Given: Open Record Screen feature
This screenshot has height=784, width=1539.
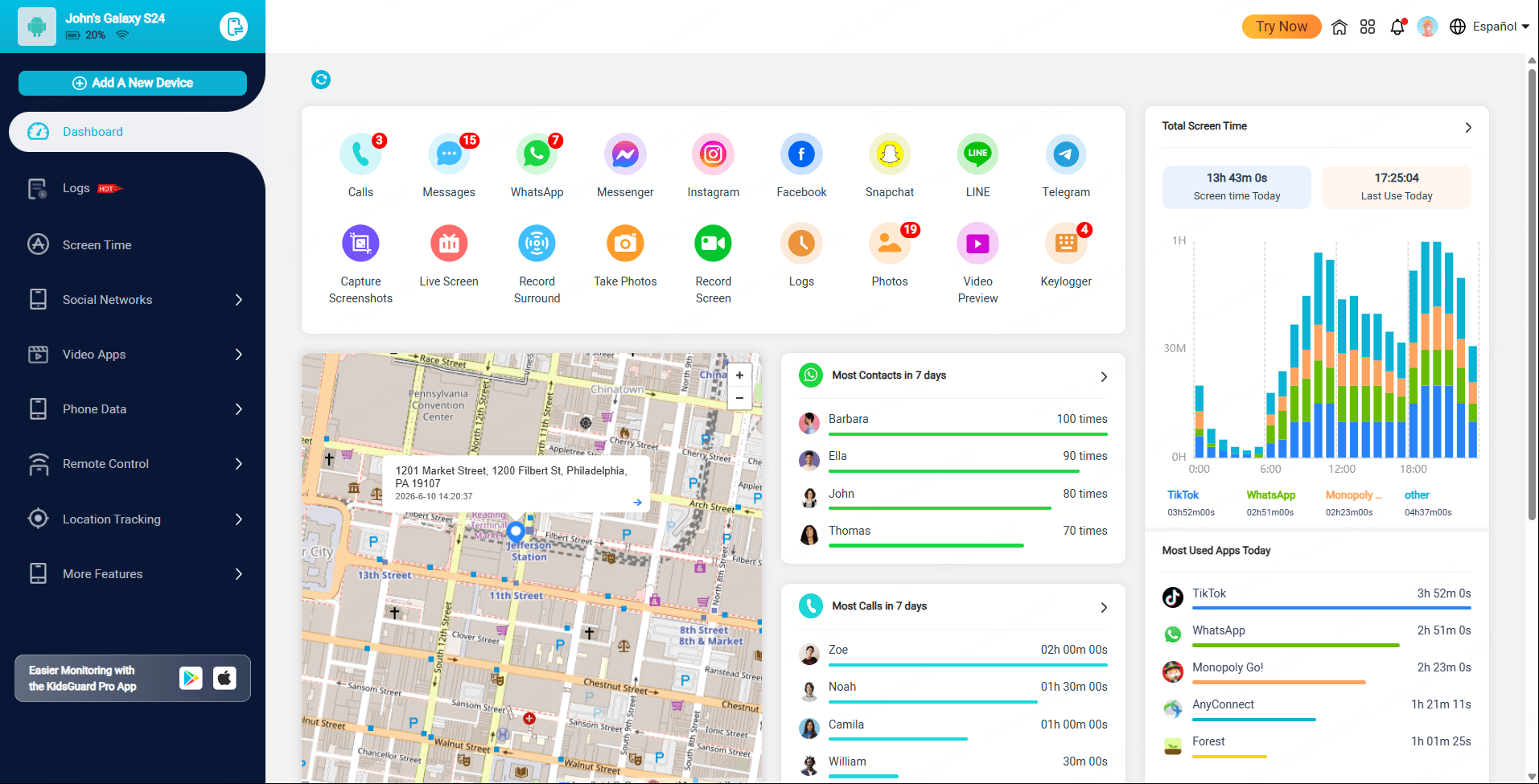Looking at the screenshot, I should tap(714, 244).
